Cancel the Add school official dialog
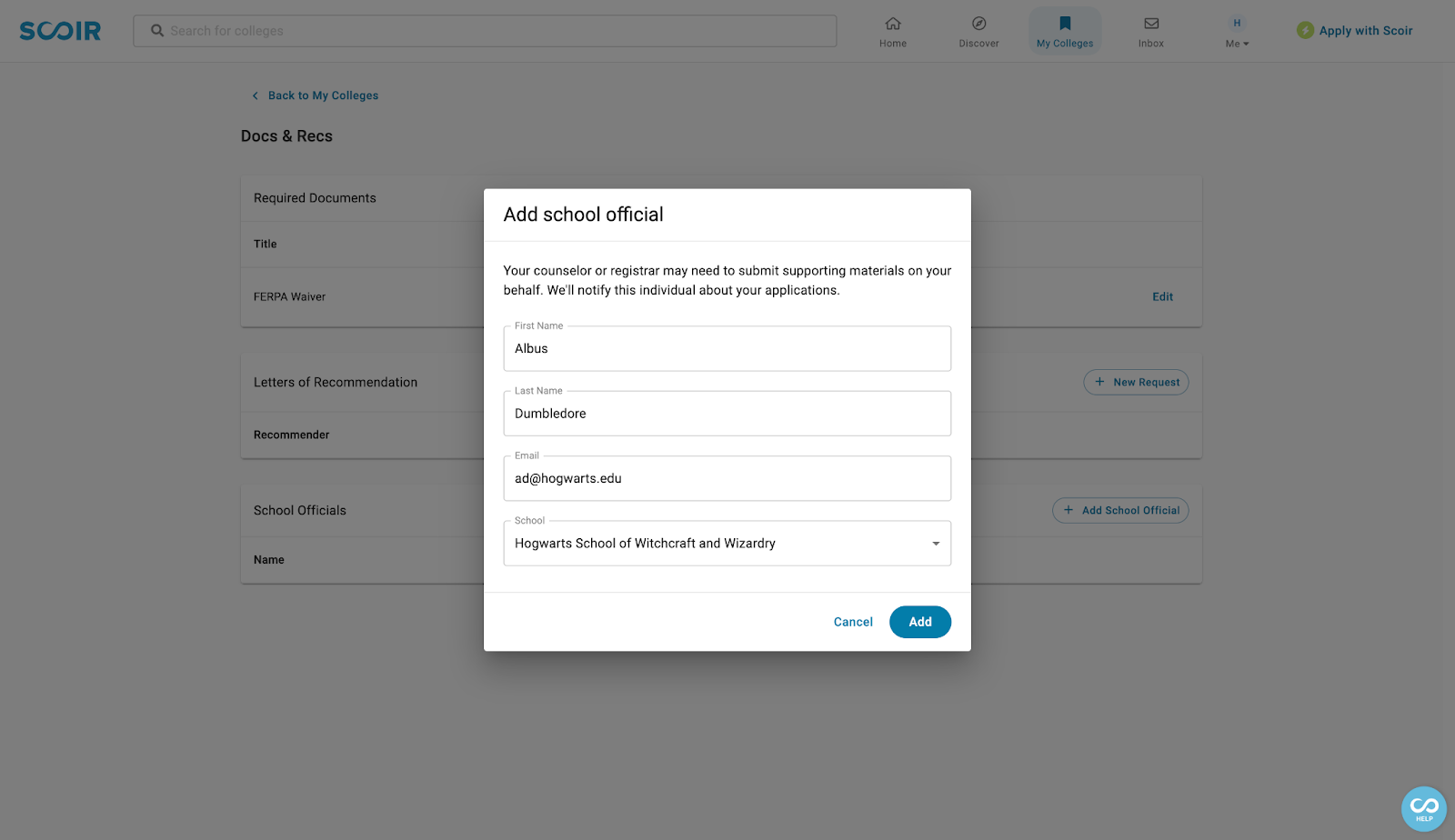Screen dimensions: 1455x840 click(x=853, y=622)
